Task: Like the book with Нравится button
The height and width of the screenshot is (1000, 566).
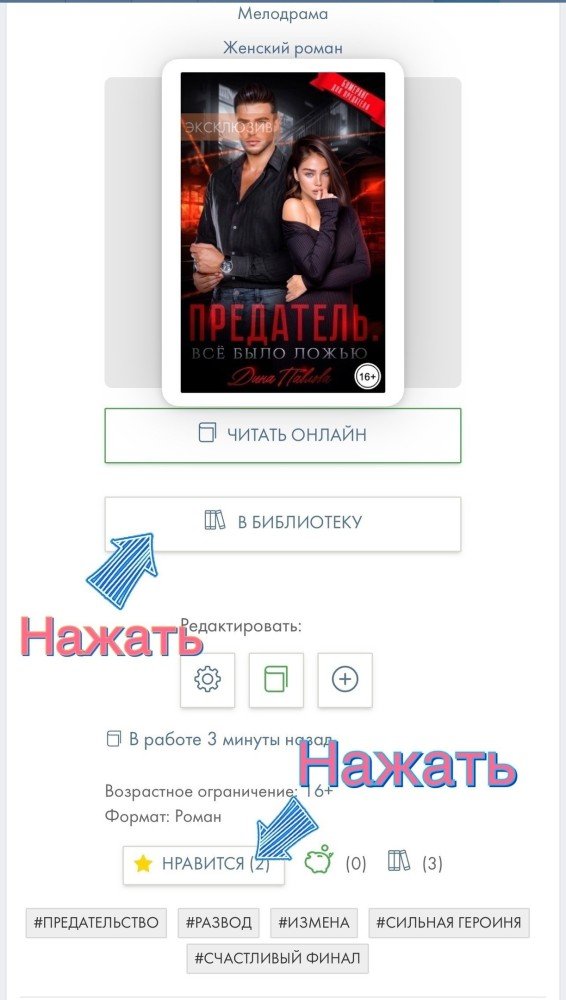Action: [204, 865]
